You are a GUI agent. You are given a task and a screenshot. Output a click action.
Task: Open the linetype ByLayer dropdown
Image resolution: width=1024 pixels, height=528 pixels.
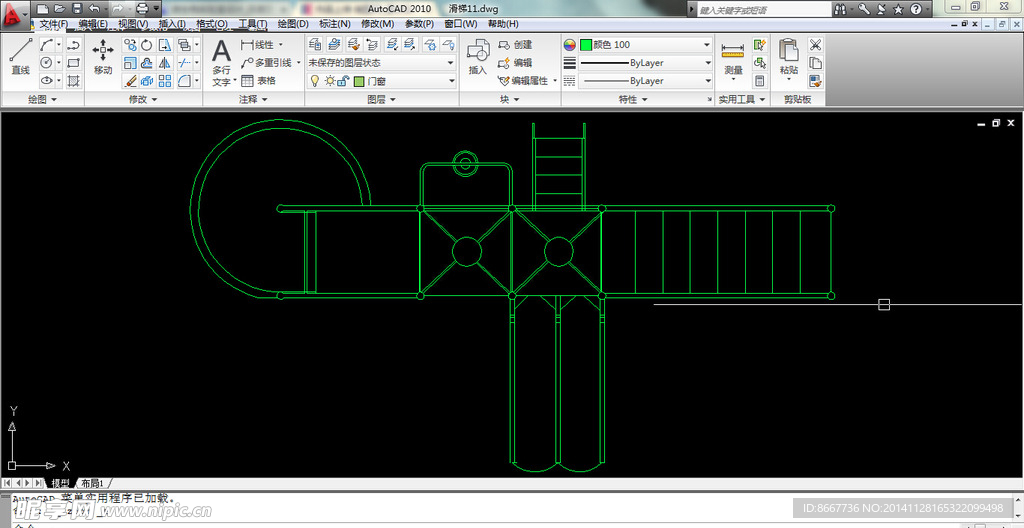645,81
